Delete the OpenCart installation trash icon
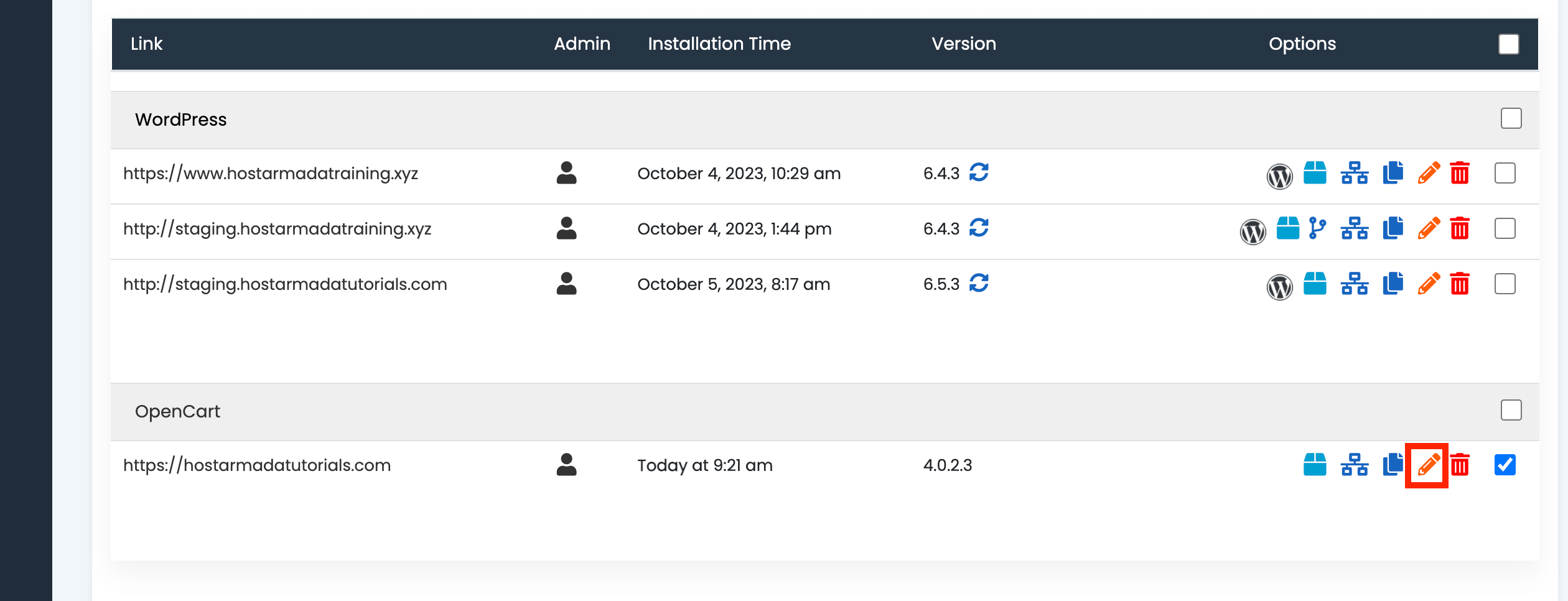 pos(1460,465)
